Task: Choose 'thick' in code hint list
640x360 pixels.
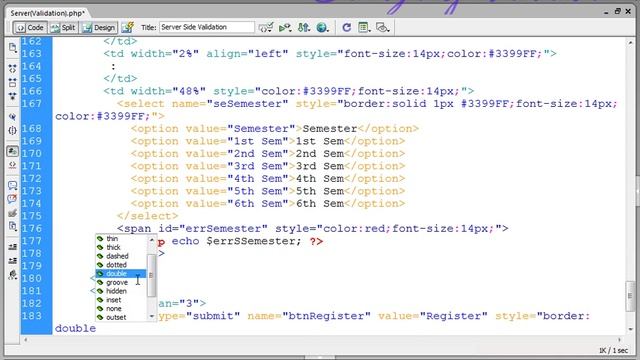Action: pos(121,247)
